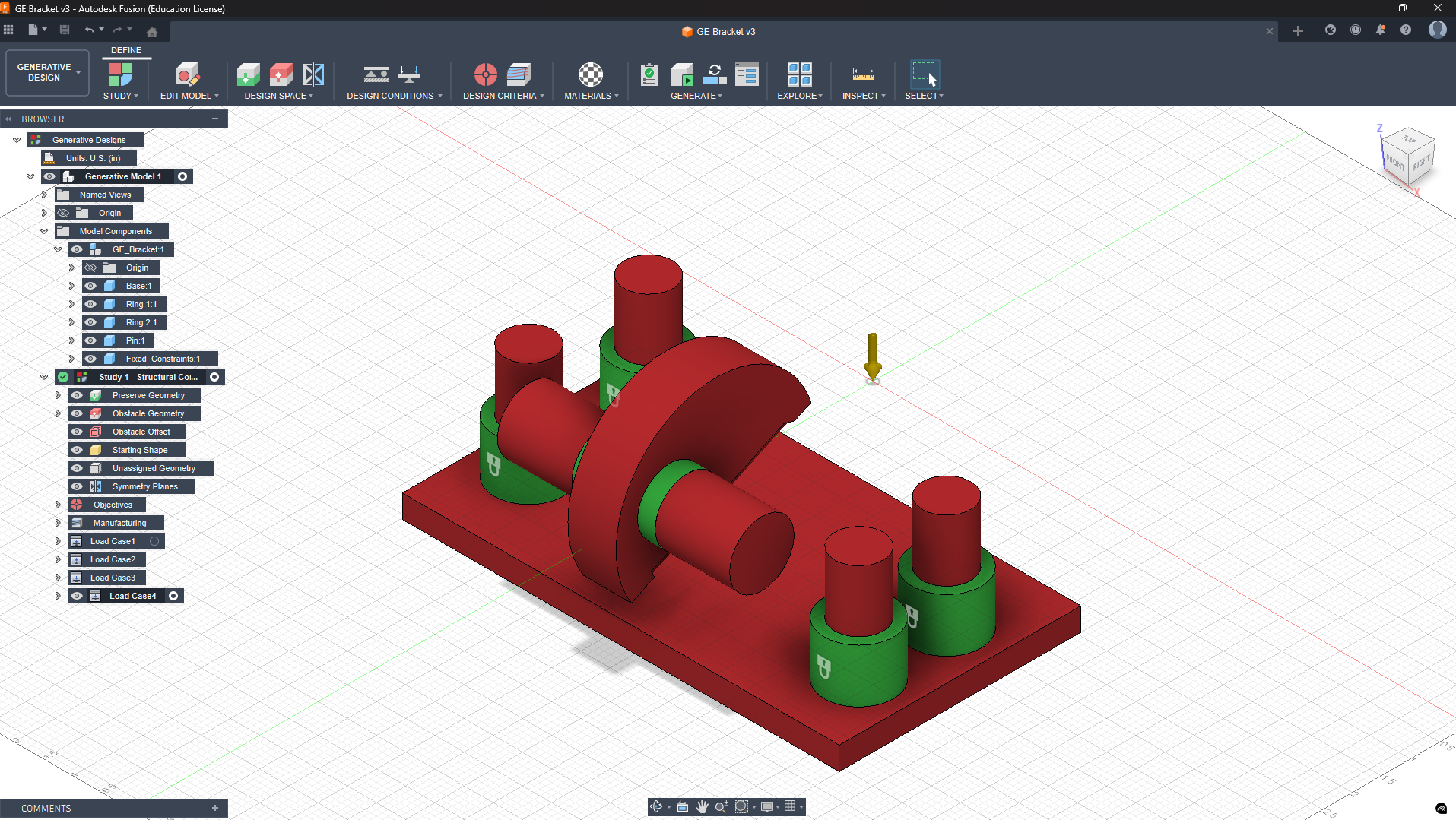Toggle visibility of Fixed_Constraints:1
1456x820 pixels.
pos(90,359)
